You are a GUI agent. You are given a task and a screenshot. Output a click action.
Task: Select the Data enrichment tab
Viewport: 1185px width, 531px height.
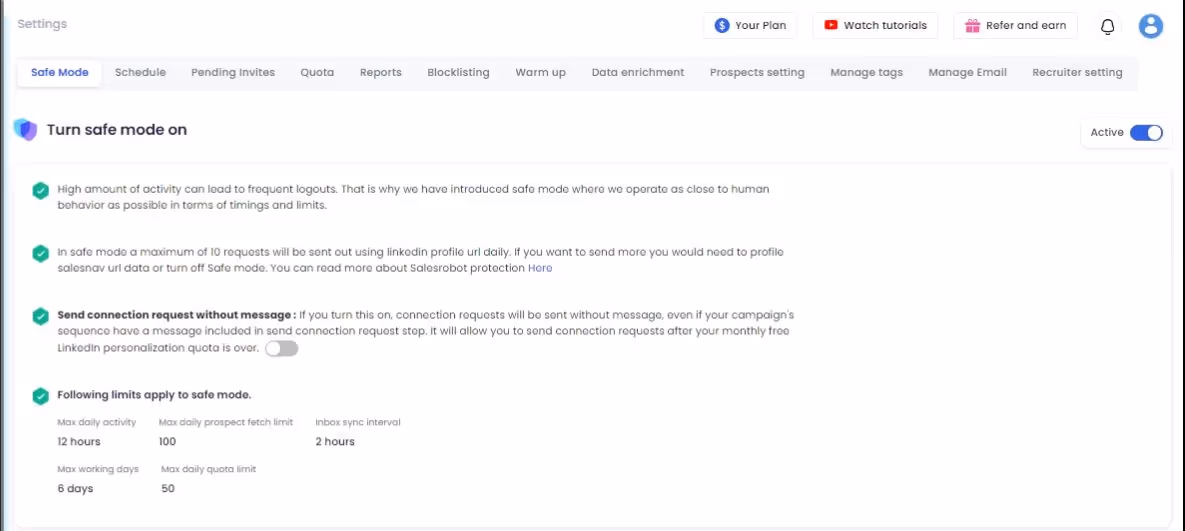(638, 73)
